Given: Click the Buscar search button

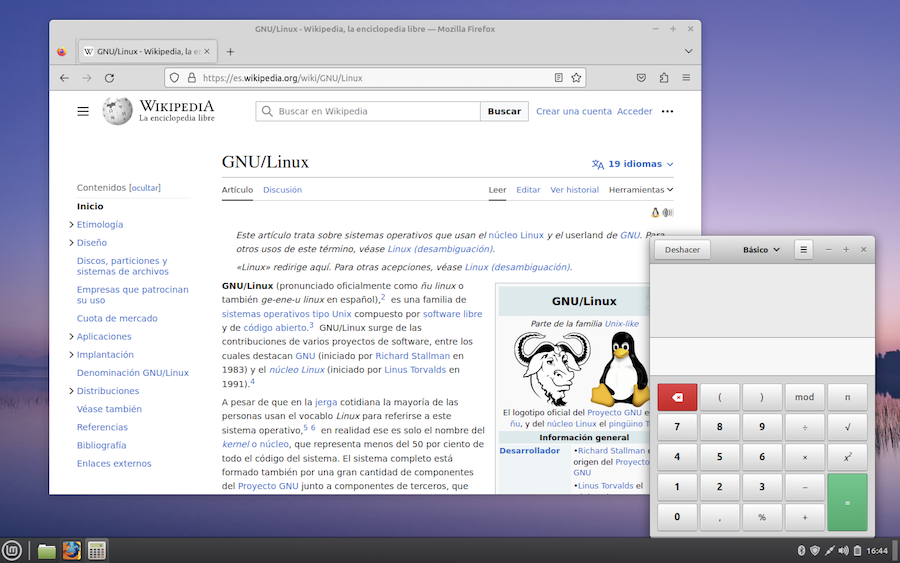Looking at the screenshot, I should 504,112.
